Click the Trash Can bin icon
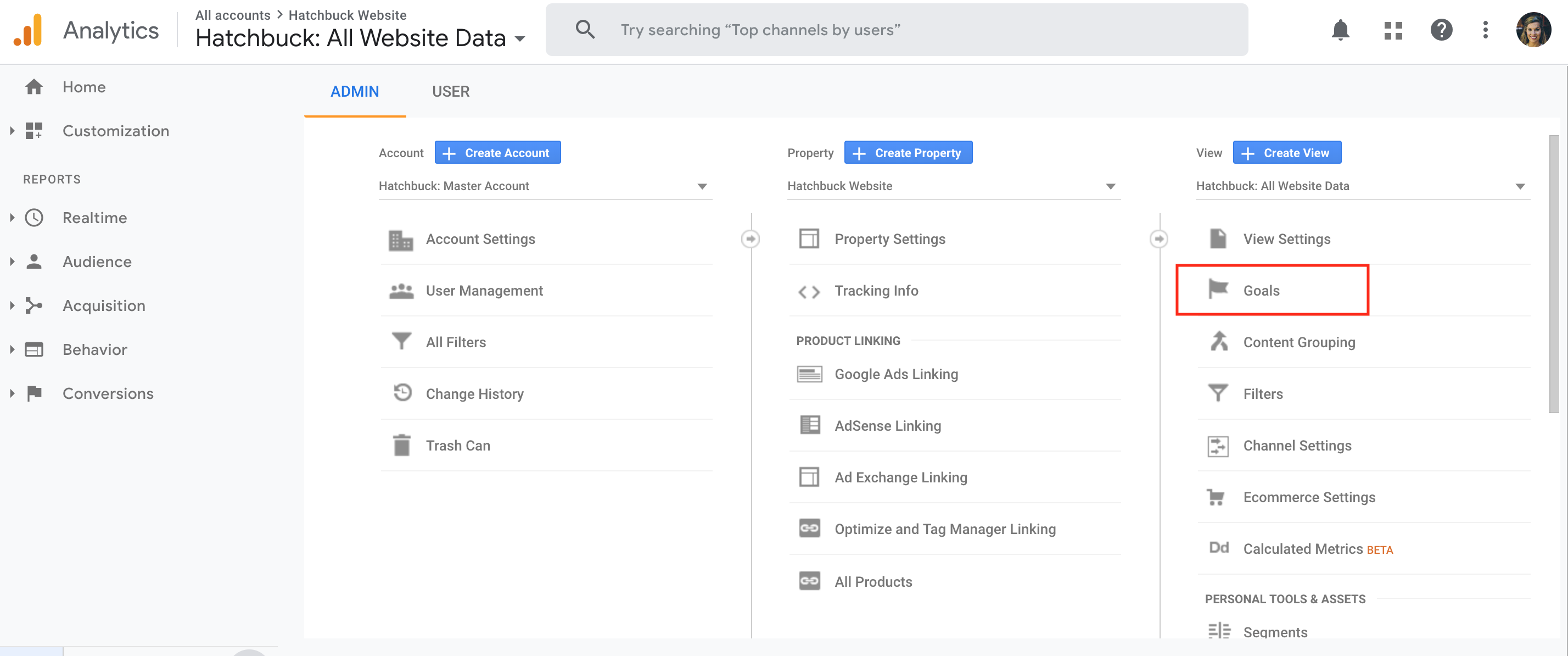Viewport: 1568px width, 656px height. click(x=402, y=445)
